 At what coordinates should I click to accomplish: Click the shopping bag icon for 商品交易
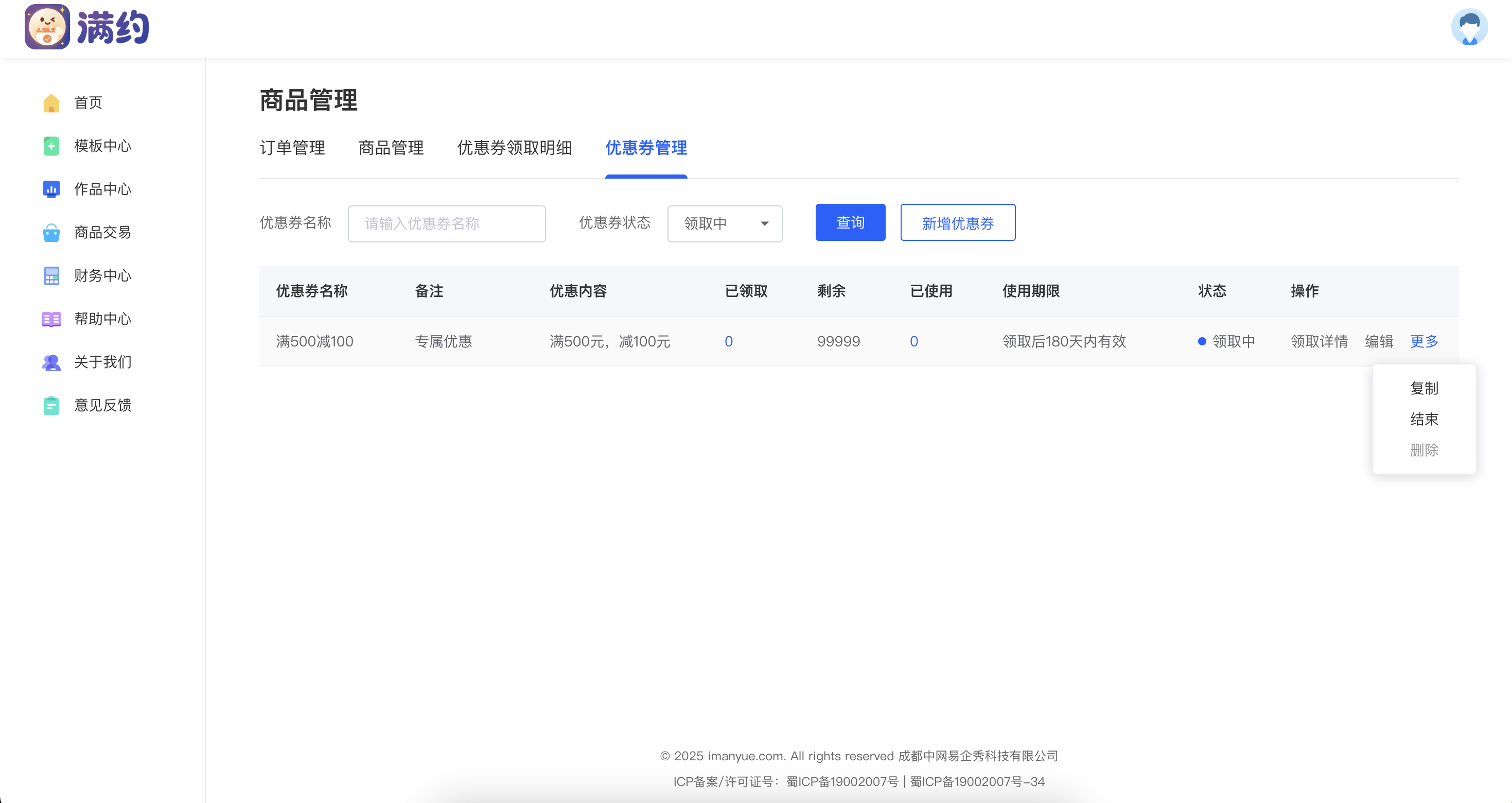51,233
